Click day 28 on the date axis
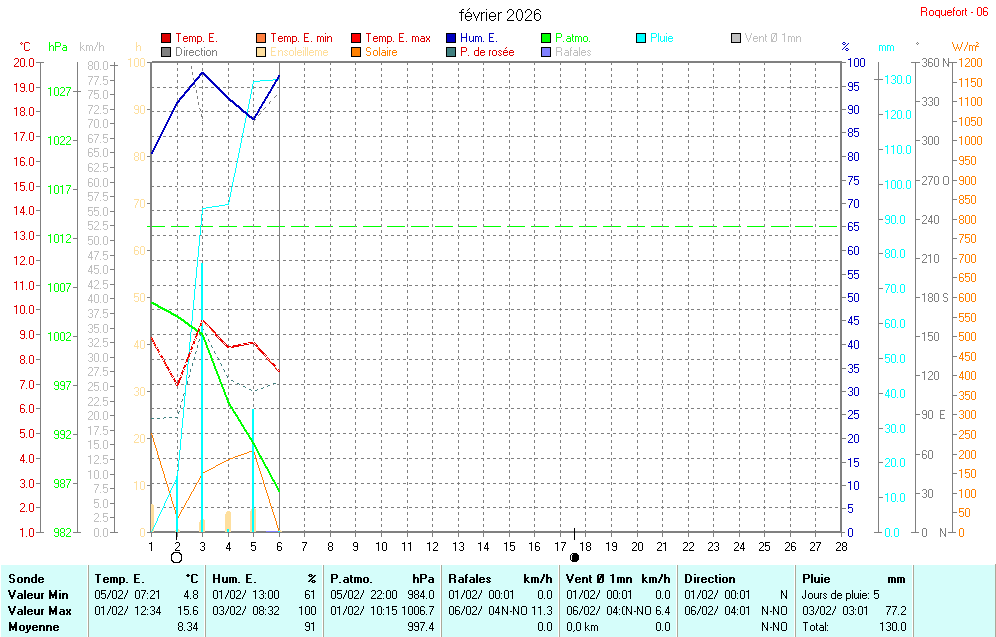 (x=841, y=546)
